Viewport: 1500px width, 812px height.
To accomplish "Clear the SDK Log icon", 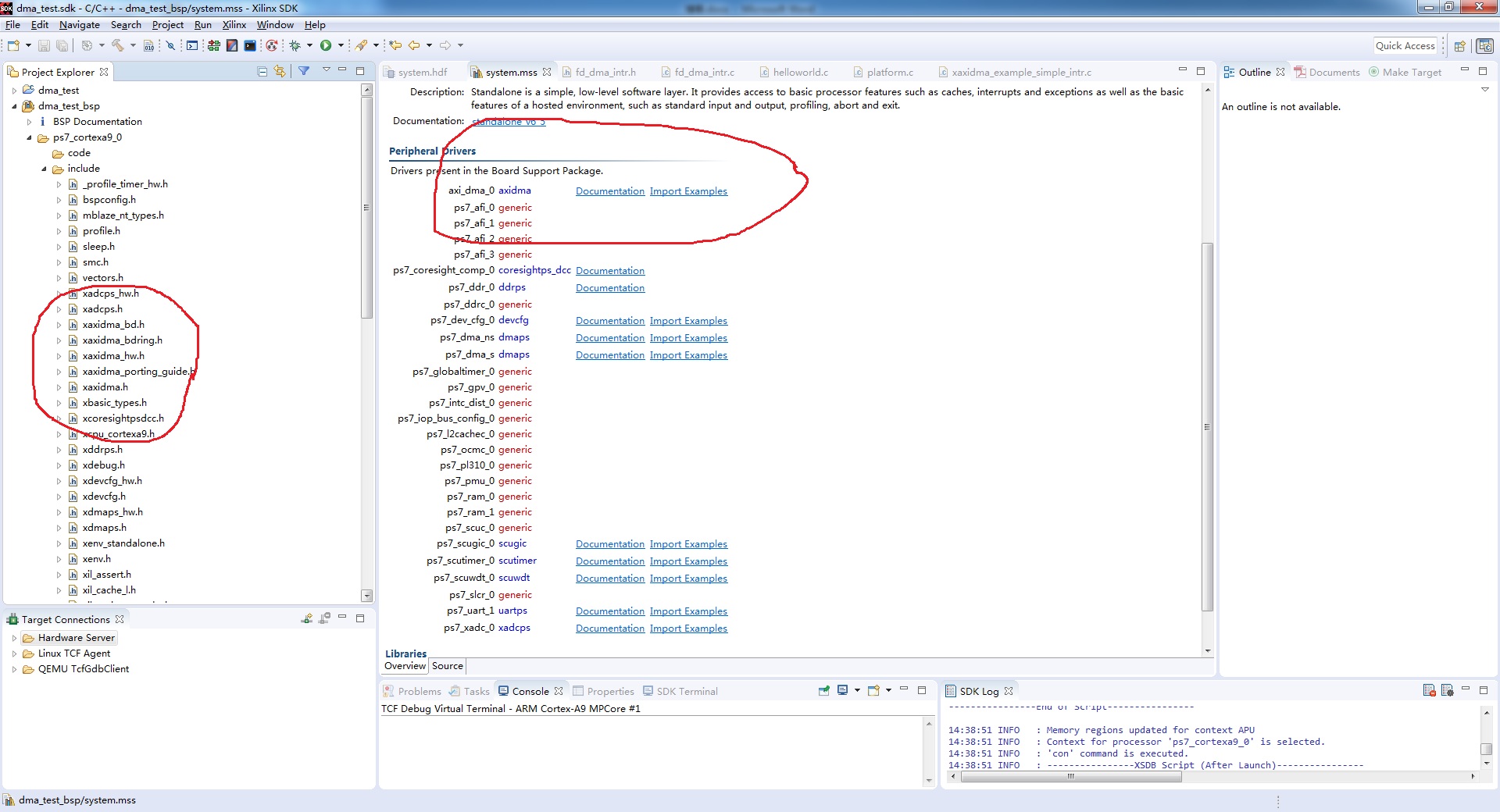I will pyautogui.click(x=1429, y=690).
